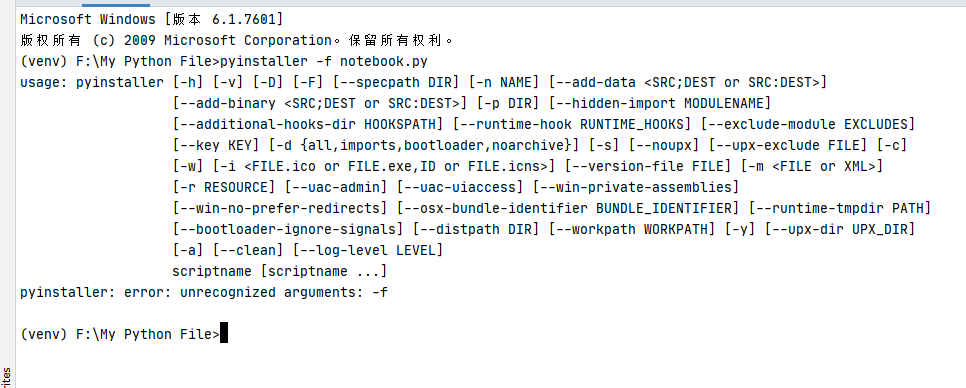The width and height of the screenshot is (966, 388).
Task: Click the [--log-level LEVEL] option text
Action: pos(368,251)
